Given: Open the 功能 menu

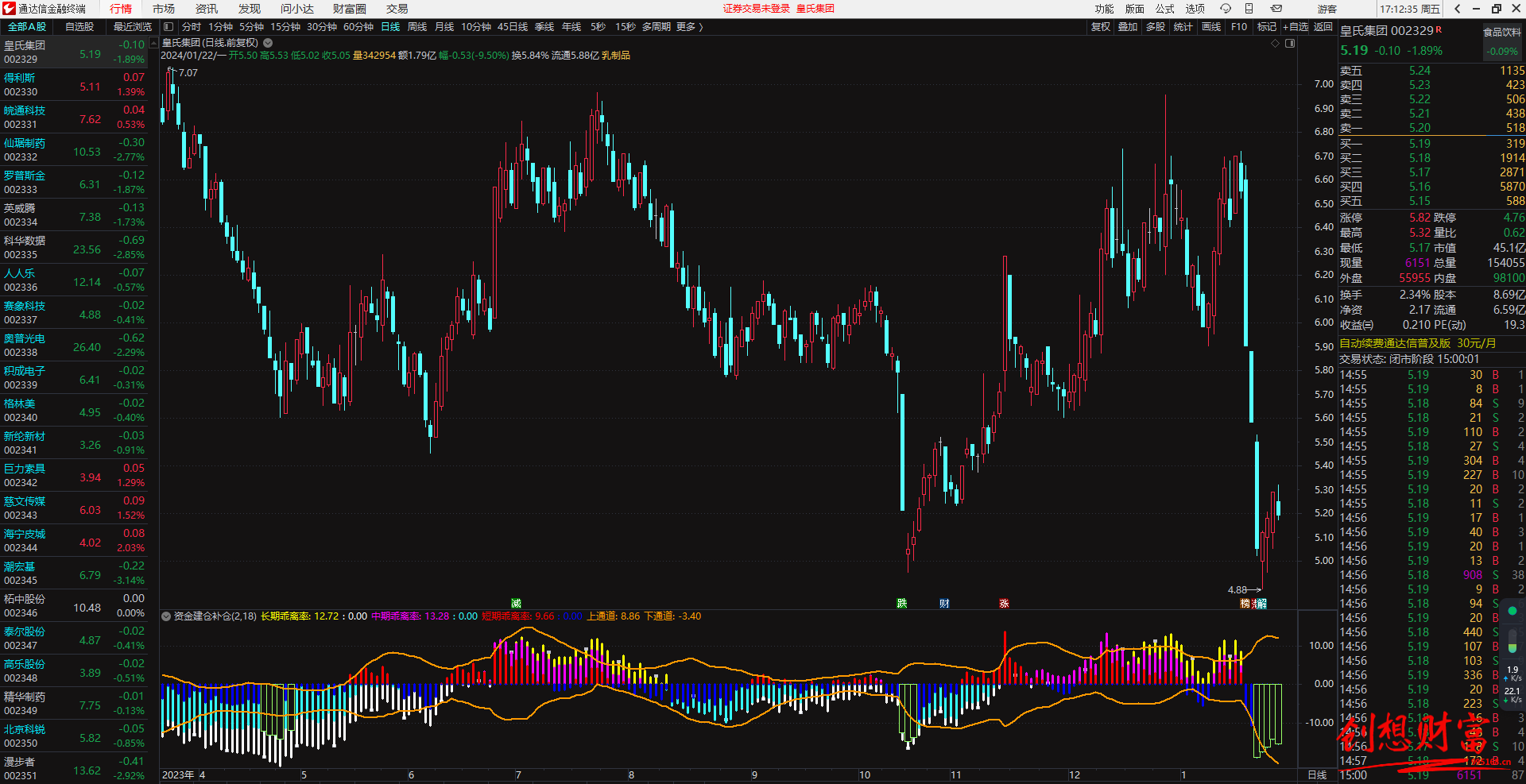Looking at the screenshot, I should (x=1105, y=9).
